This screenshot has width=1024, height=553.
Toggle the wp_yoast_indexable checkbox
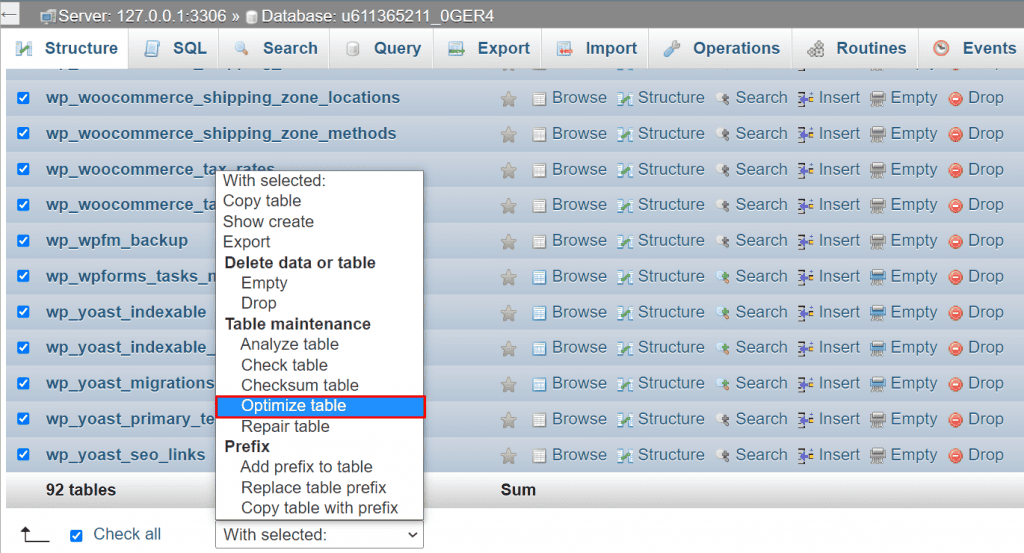click(x=24, y=312)
